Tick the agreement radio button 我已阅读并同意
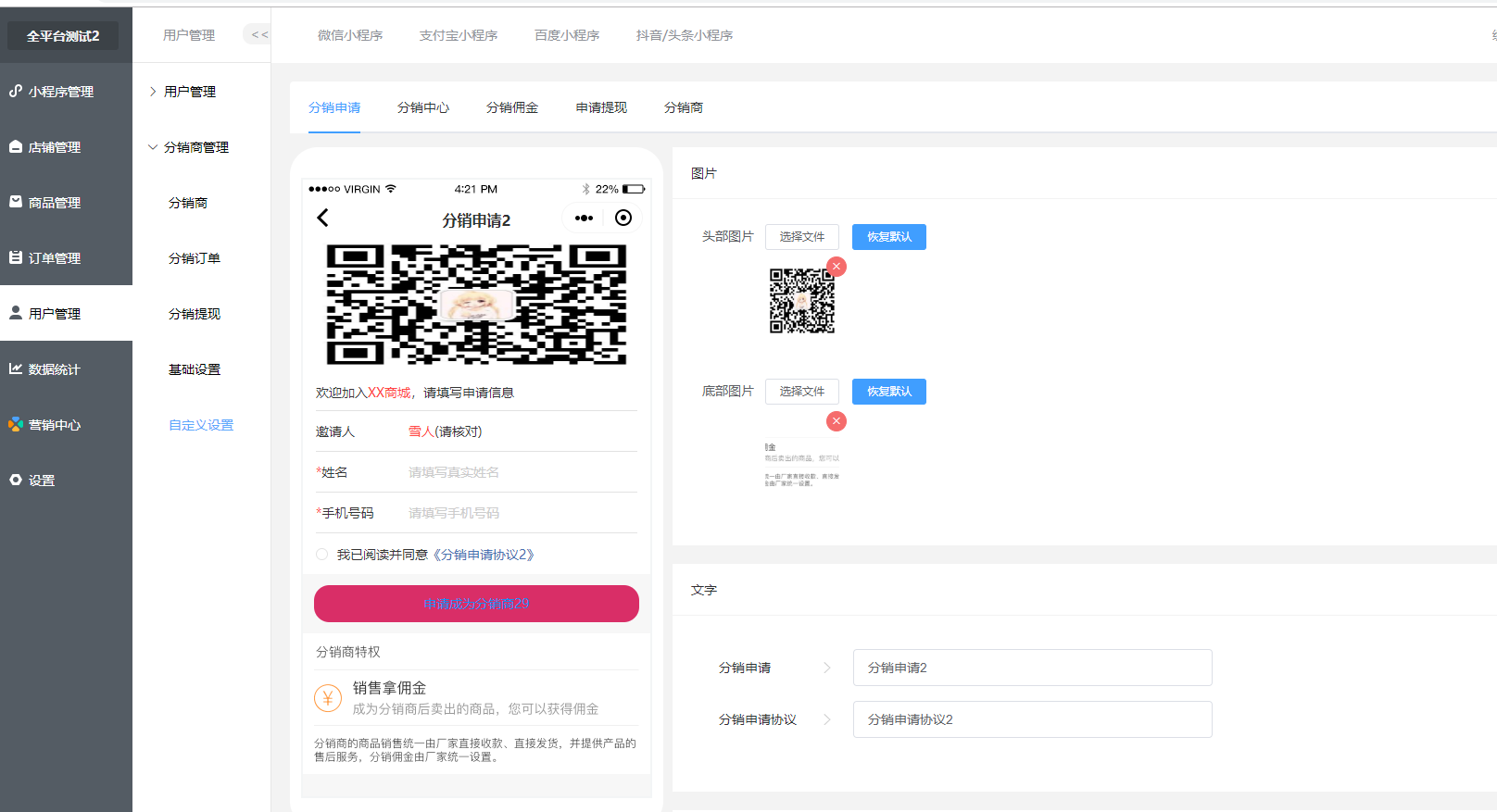The image size is (1497, 812). pyautogui.click(x=322, y=555)
